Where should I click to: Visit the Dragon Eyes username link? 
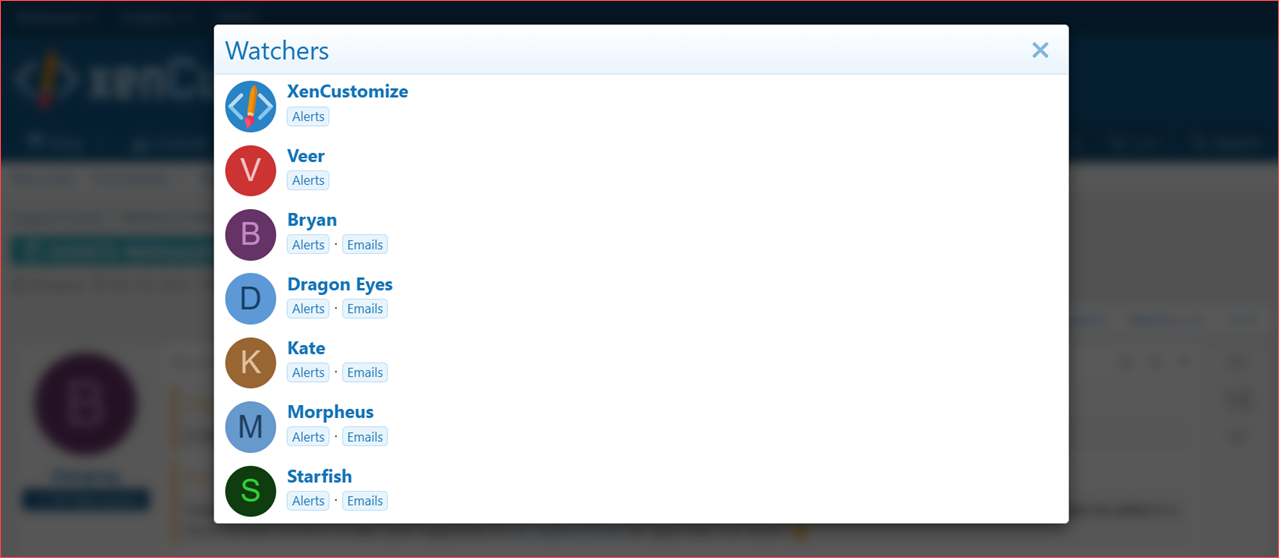pyautogui.click(x=340, y=283)
